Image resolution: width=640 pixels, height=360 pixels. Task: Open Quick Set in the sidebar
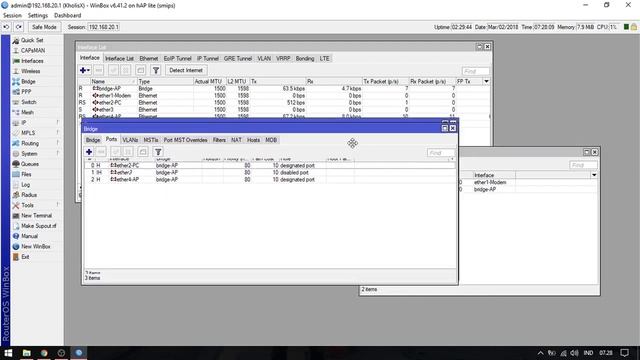click(32, 40)
